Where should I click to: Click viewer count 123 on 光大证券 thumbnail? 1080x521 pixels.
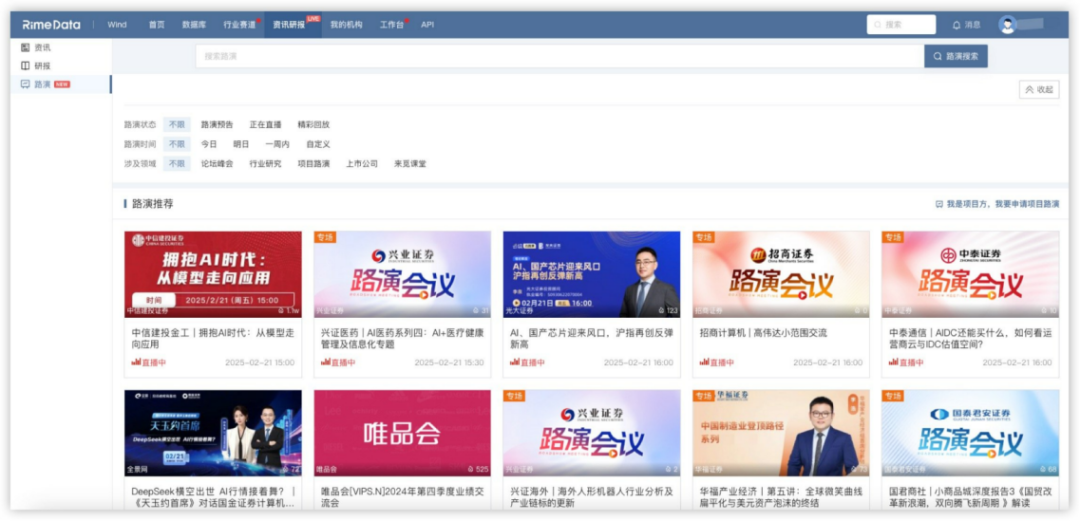(x=668, y=311)
